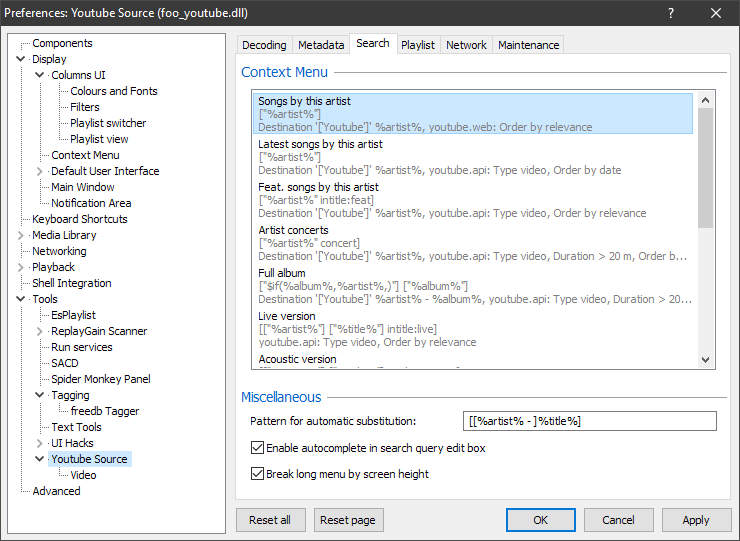Toggle Break long menu by screen height

259,474
